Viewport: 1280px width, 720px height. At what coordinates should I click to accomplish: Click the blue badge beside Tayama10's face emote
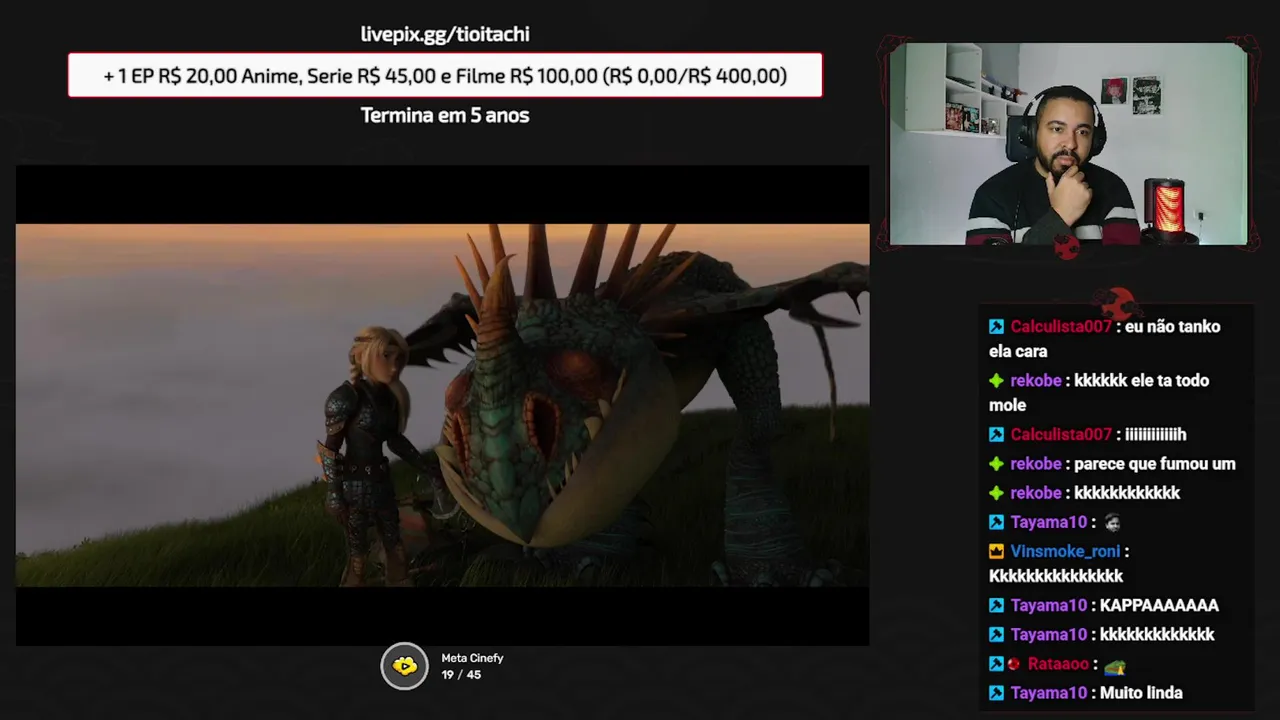click(996, 522)
